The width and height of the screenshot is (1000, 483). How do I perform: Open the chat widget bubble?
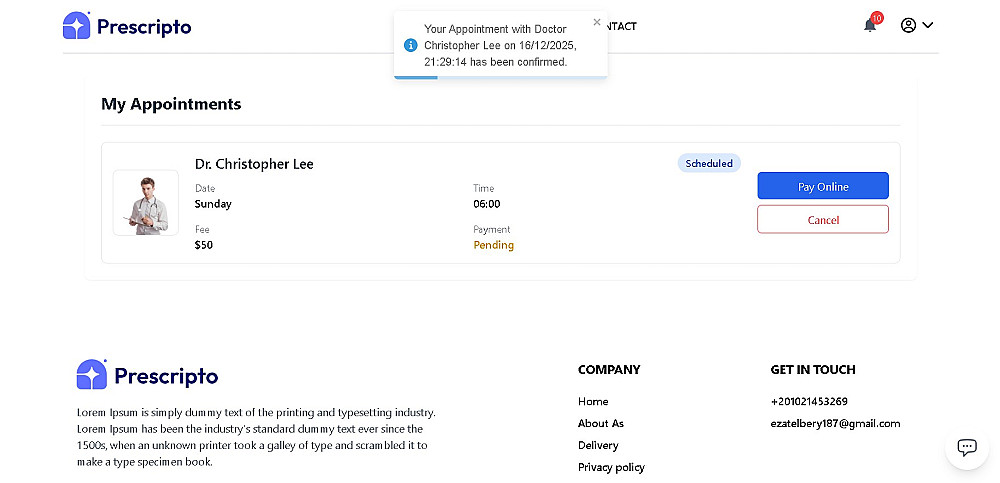pyautogui.click(x=966, y=447)
